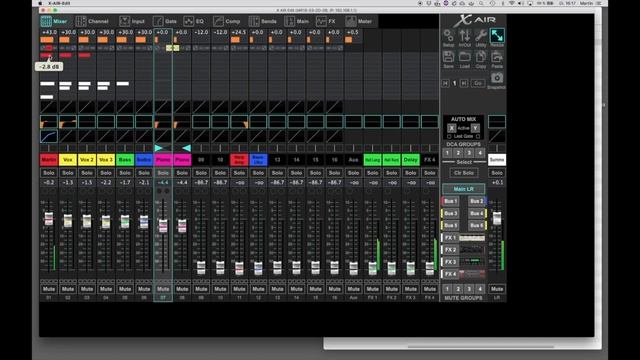The image size is (640, 360).
Task: Click the channel 09 fader
Action: click(x=201, y=267)
